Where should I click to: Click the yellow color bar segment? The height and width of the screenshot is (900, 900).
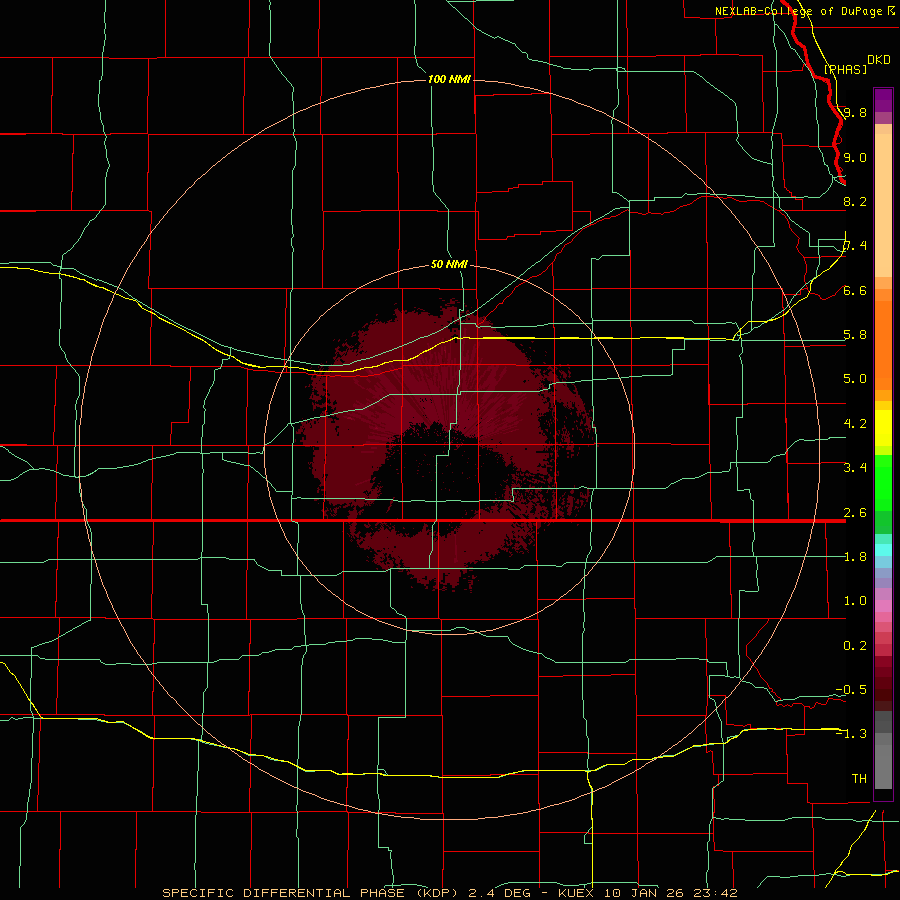(x=883, y=428)
